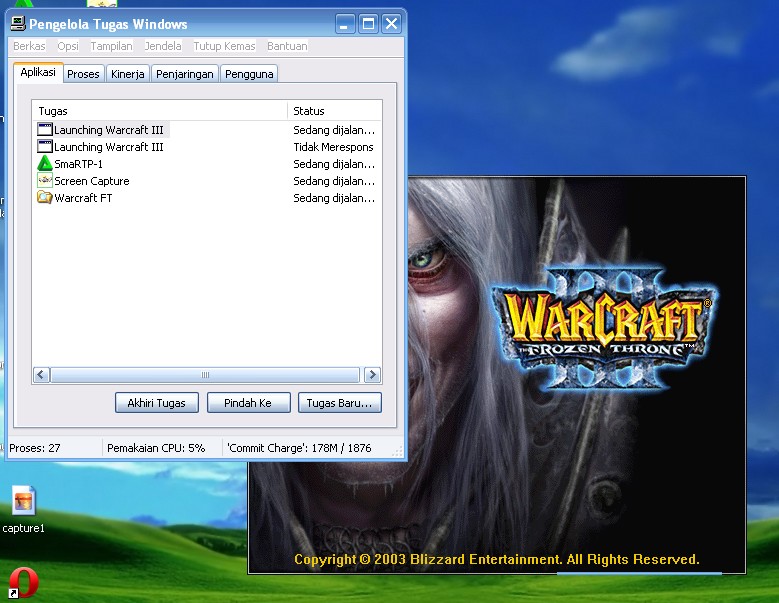Open the Bantuan menu
Viewport: 779px width, 603px height.
click(287, 46)
